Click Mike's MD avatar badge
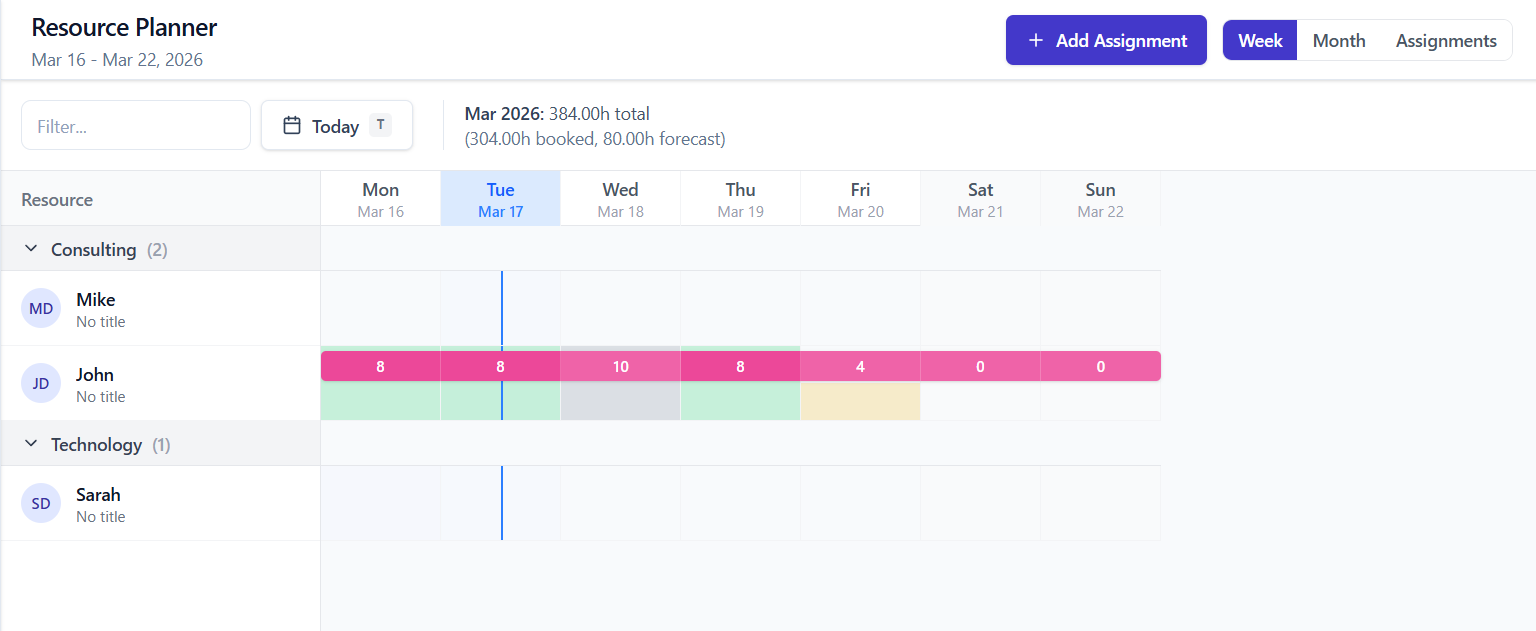The height and width of the screenshot is (631, 1536). pyautogui.click(x=41, y=308)
